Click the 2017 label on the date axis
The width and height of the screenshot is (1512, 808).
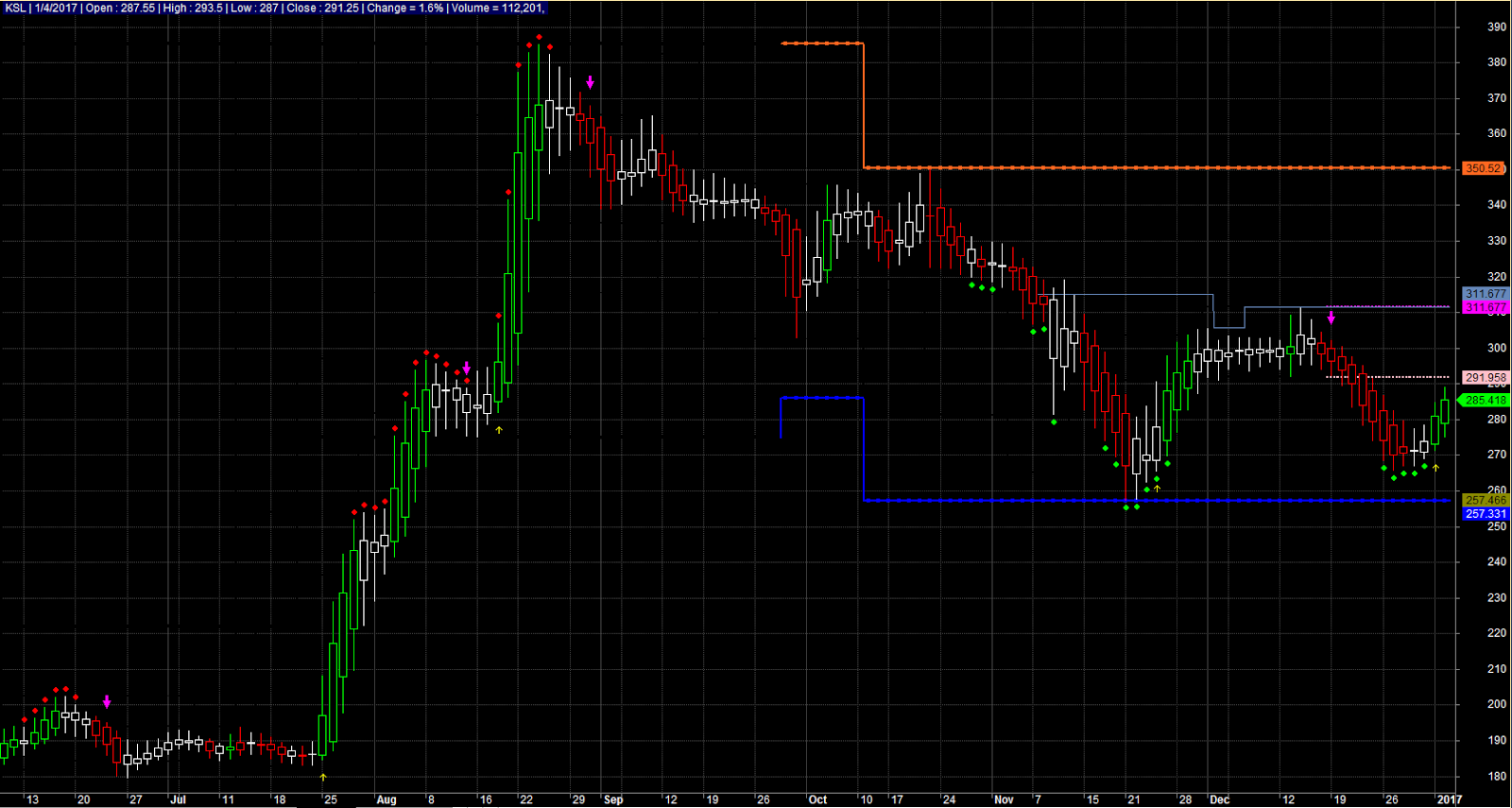(x=1449, y=799)
